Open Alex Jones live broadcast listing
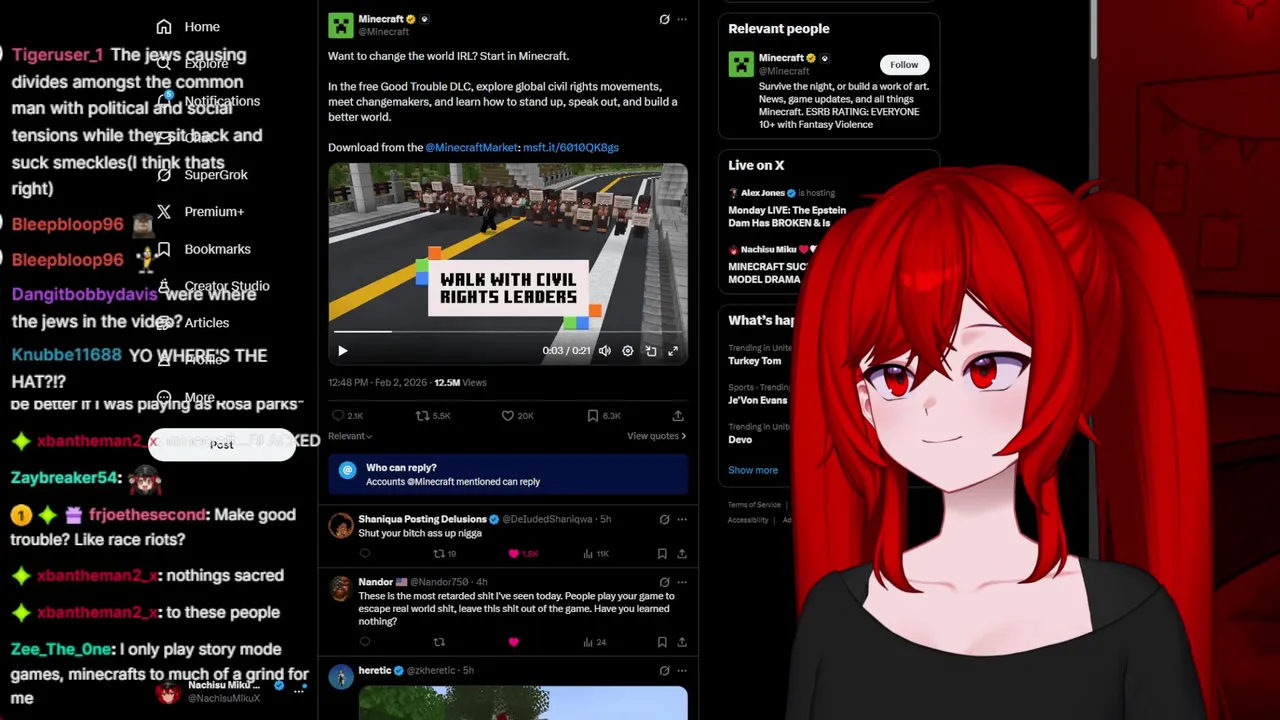 (787, 208)
